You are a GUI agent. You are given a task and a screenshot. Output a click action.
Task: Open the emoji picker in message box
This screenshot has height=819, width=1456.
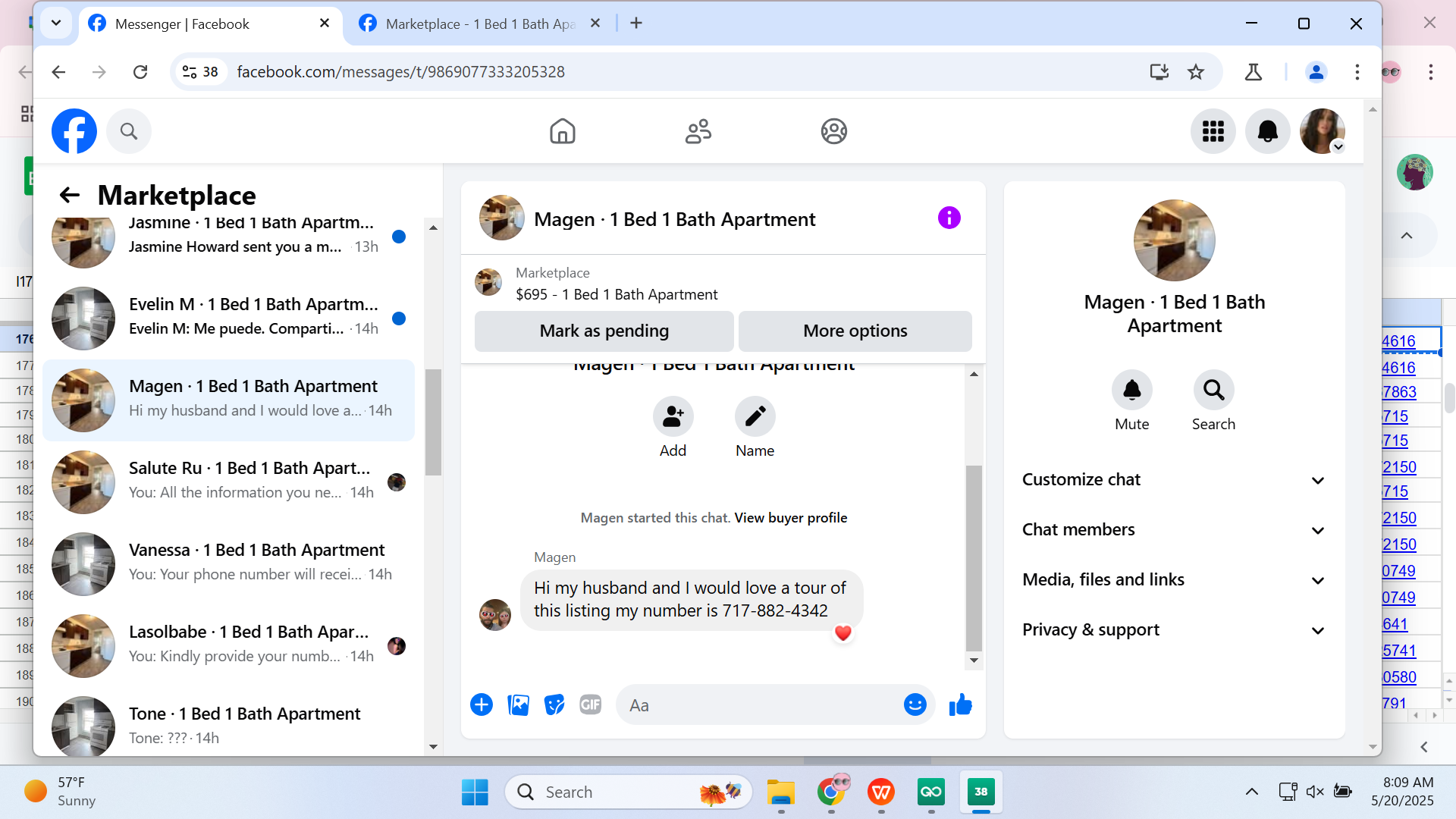point(915,705)
